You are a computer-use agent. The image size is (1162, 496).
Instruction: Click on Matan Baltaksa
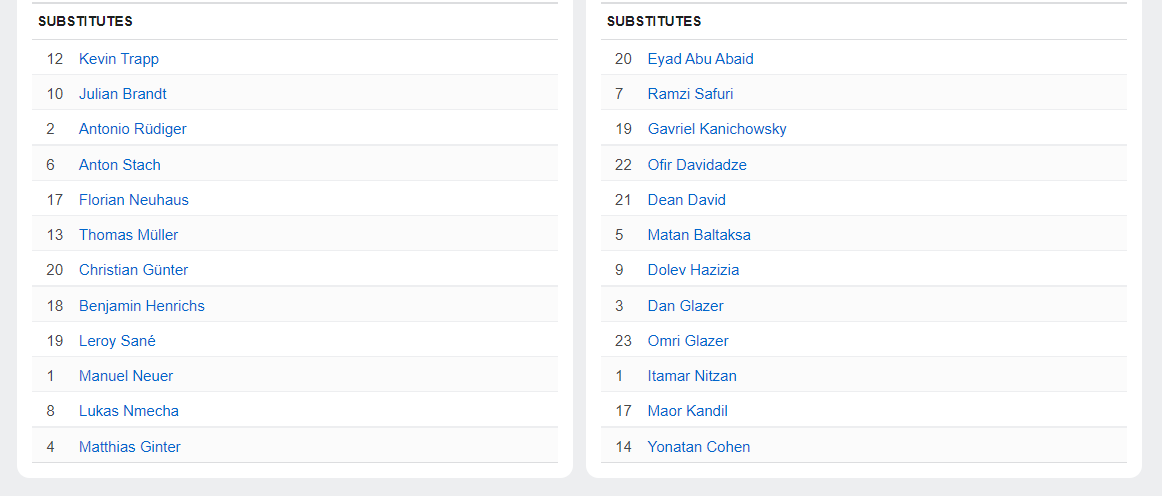[699, 235]
